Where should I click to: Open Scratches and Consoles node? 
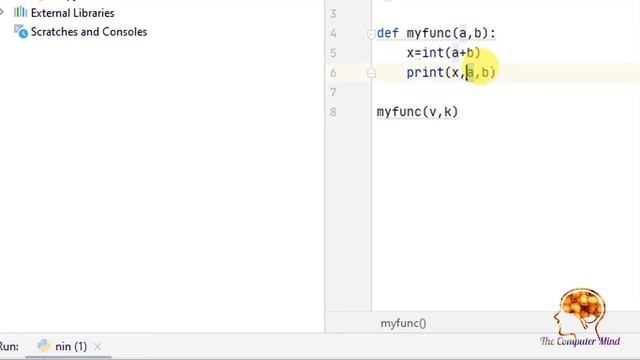(x=89, y=31)
